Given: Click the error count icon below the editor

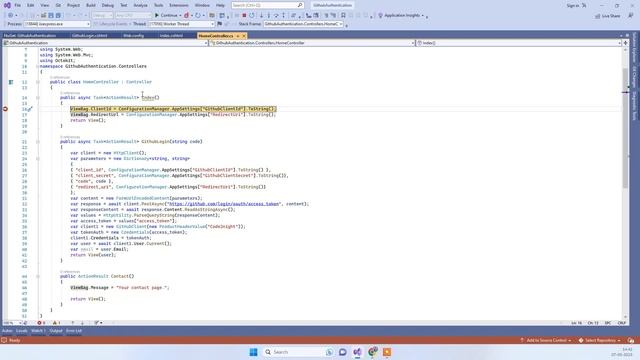Looking at the screenshot, I should coord(40,323).
